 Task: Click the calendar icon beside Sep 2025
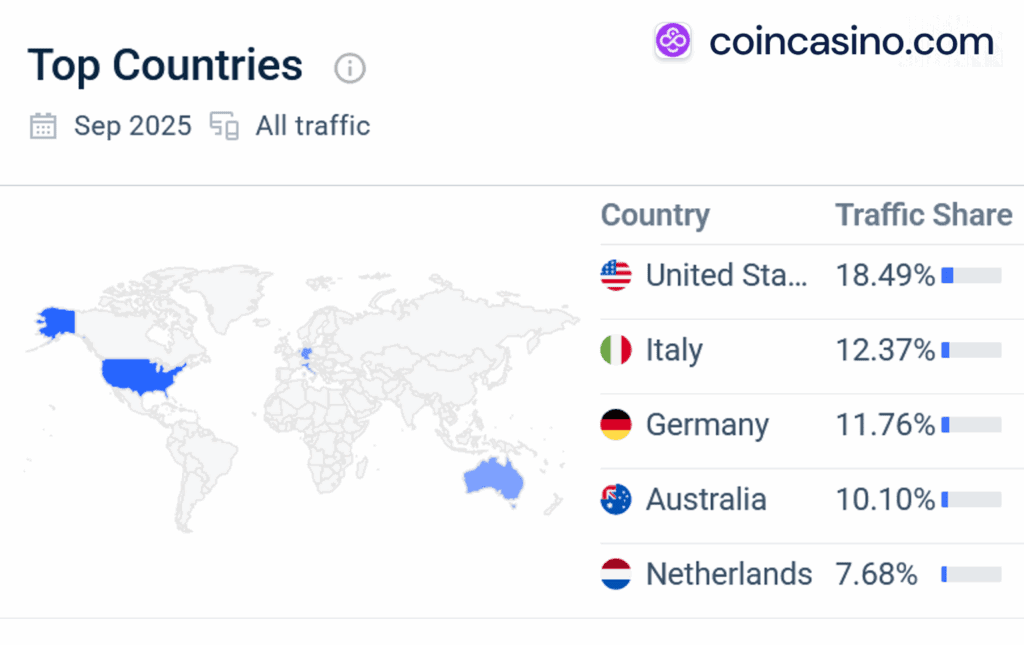coord(41,125)
